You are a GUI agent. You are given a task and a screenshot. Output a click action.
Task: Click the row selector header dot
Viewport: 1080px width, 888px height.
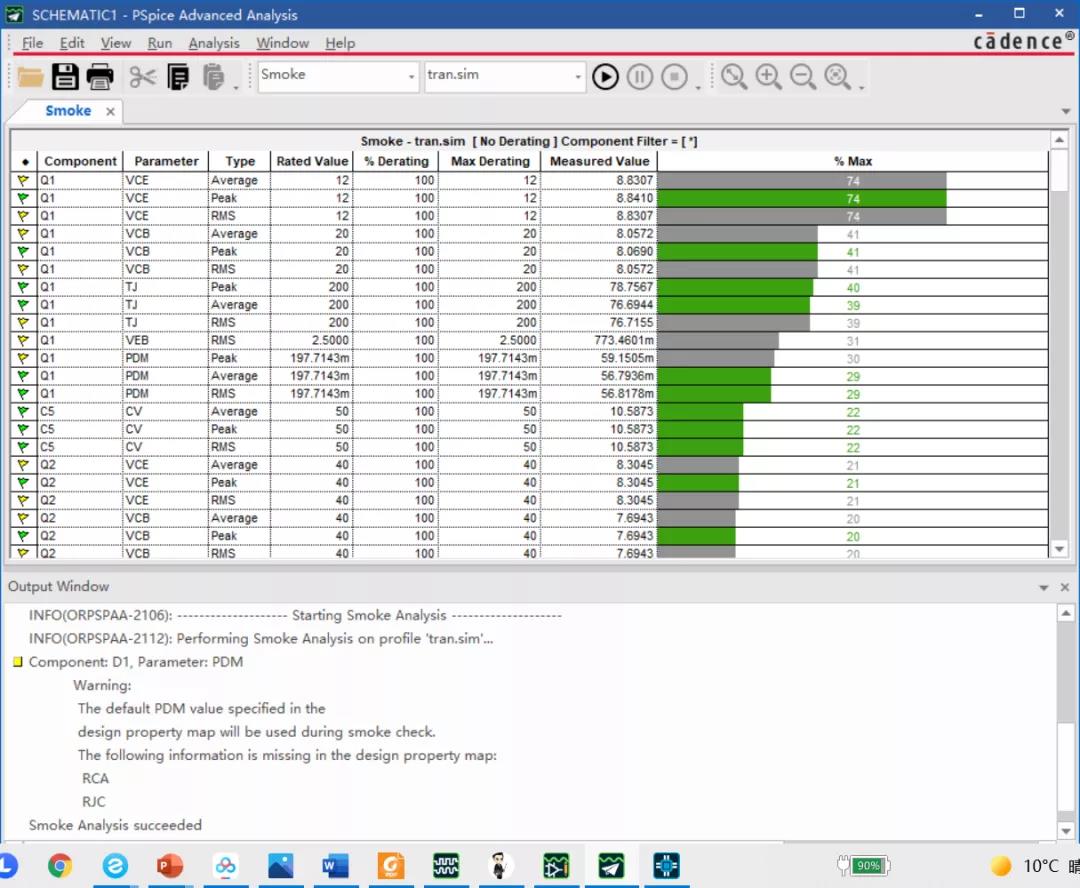pos(24,162)
